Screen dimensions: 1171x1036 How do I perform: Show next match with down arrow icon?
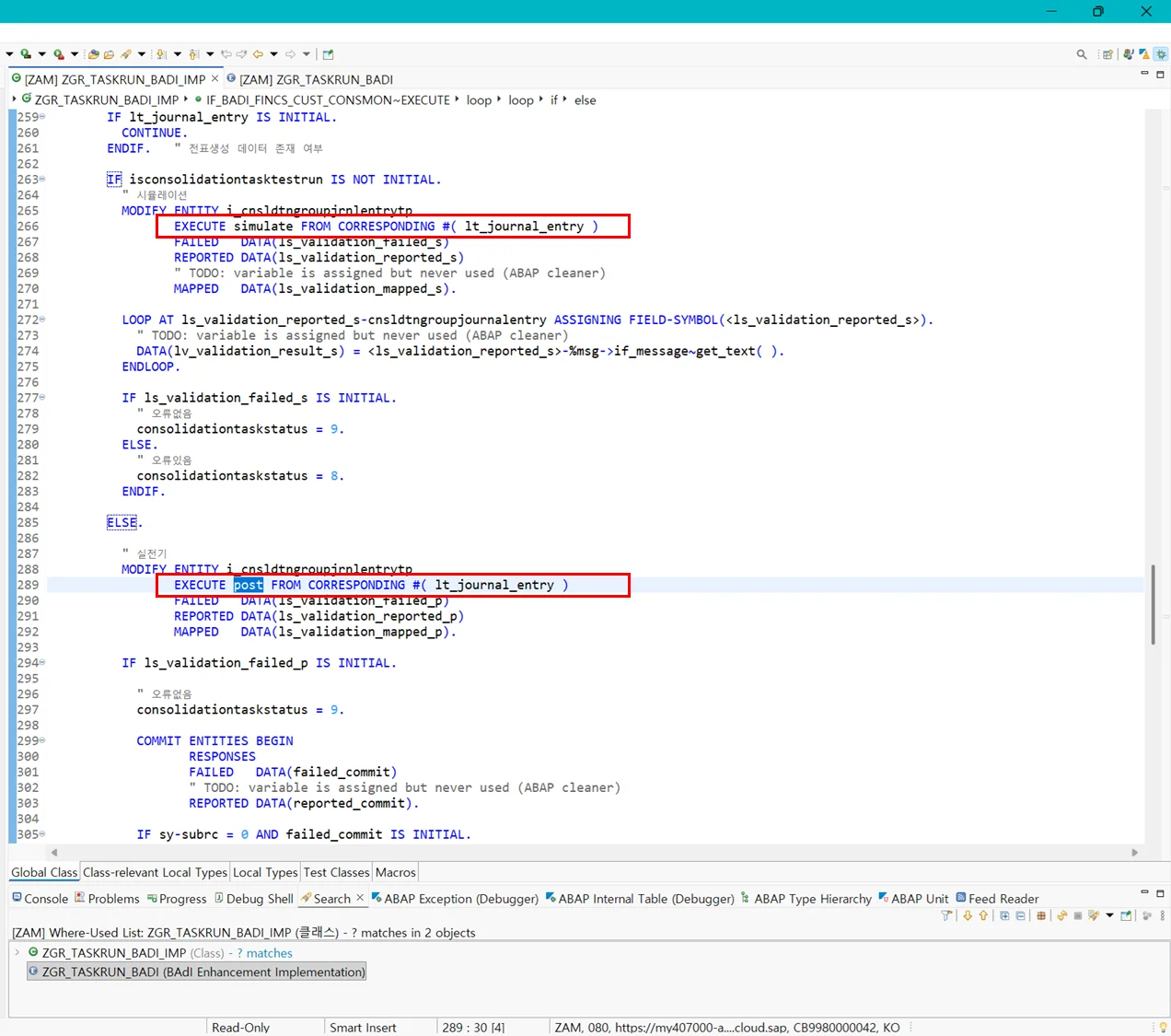(968, 915)
